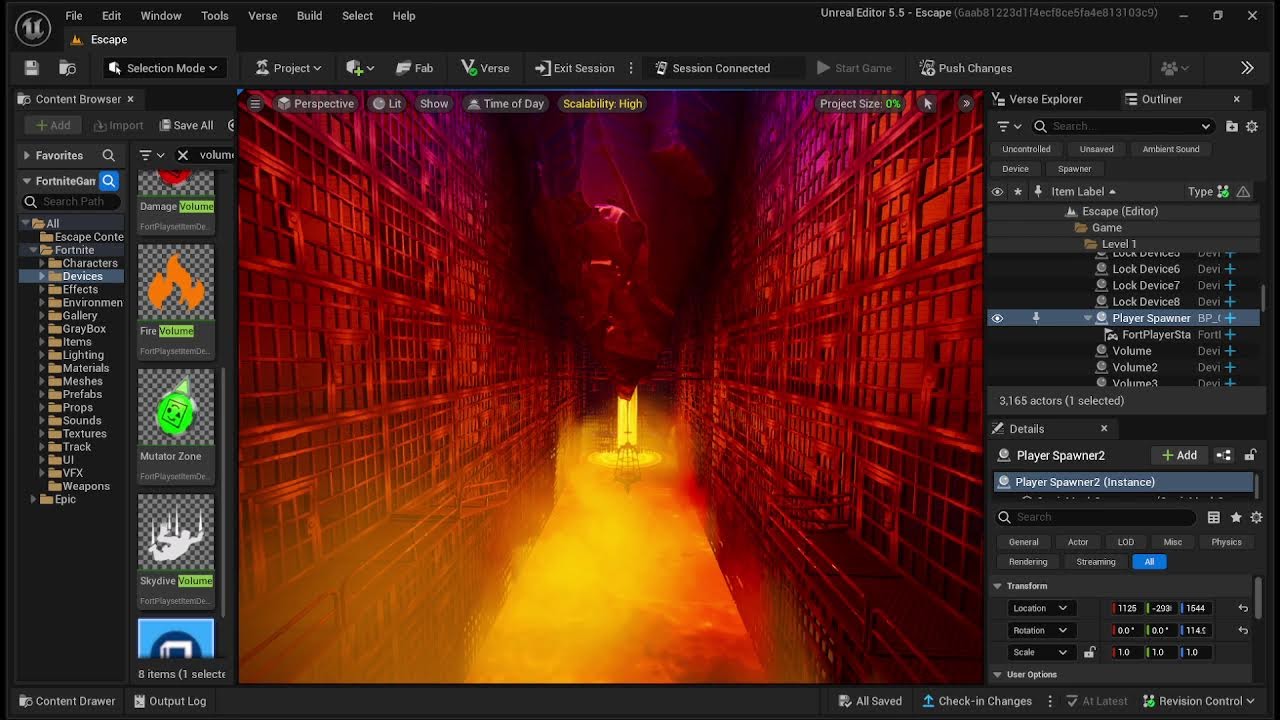Click the Unreal Engine logo icon
1280x720 pixels.
32,28
